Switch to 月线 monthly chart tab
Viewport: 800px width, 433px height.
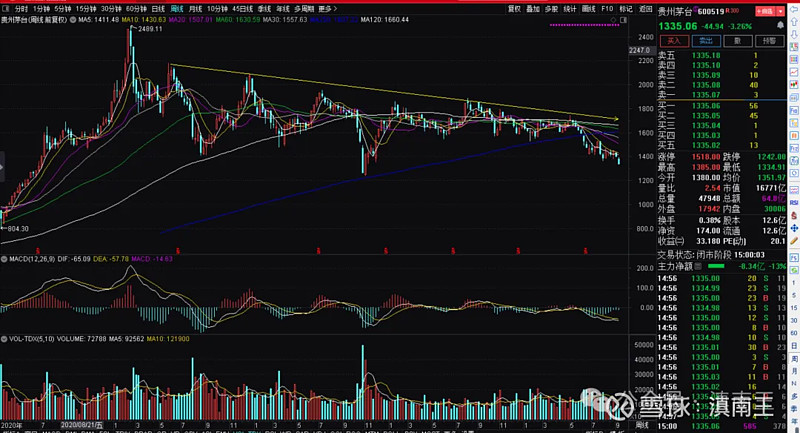click(195, 9)
